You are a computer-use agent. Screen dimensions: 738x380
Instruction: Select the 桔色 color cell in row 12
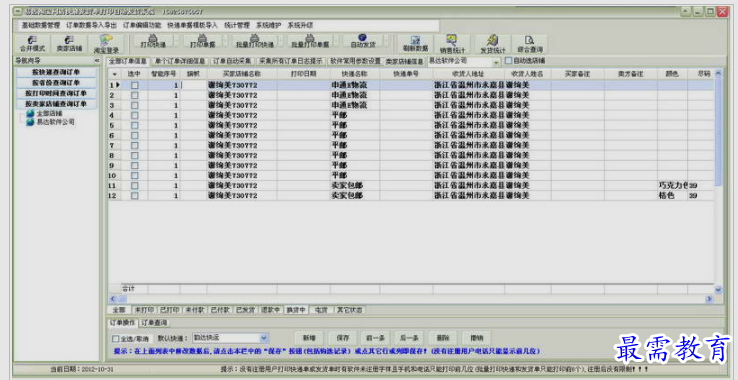pos(673,195)
